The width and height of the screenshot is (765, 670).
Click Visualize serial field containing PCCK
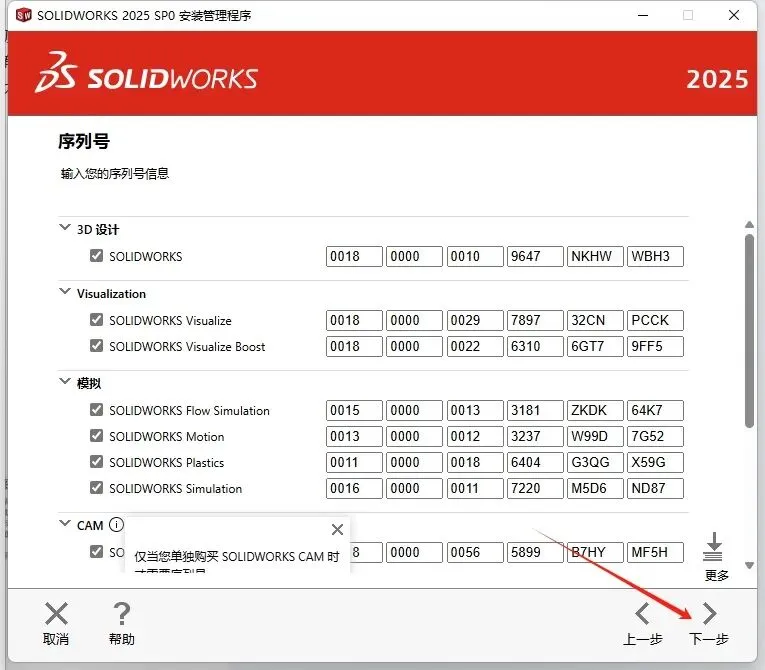(x=655, y=320)
